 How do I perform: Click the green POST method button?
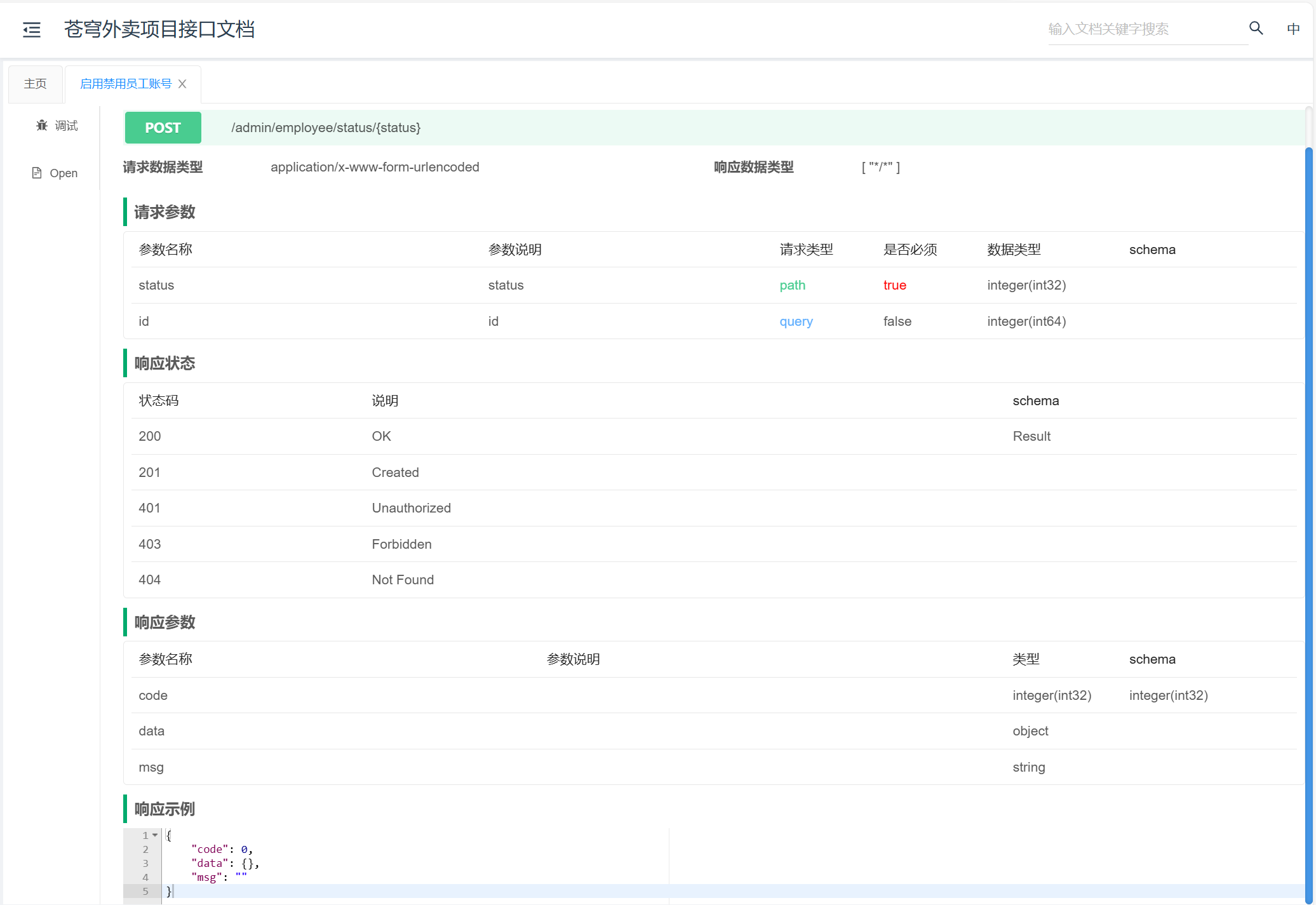(163, 128)
